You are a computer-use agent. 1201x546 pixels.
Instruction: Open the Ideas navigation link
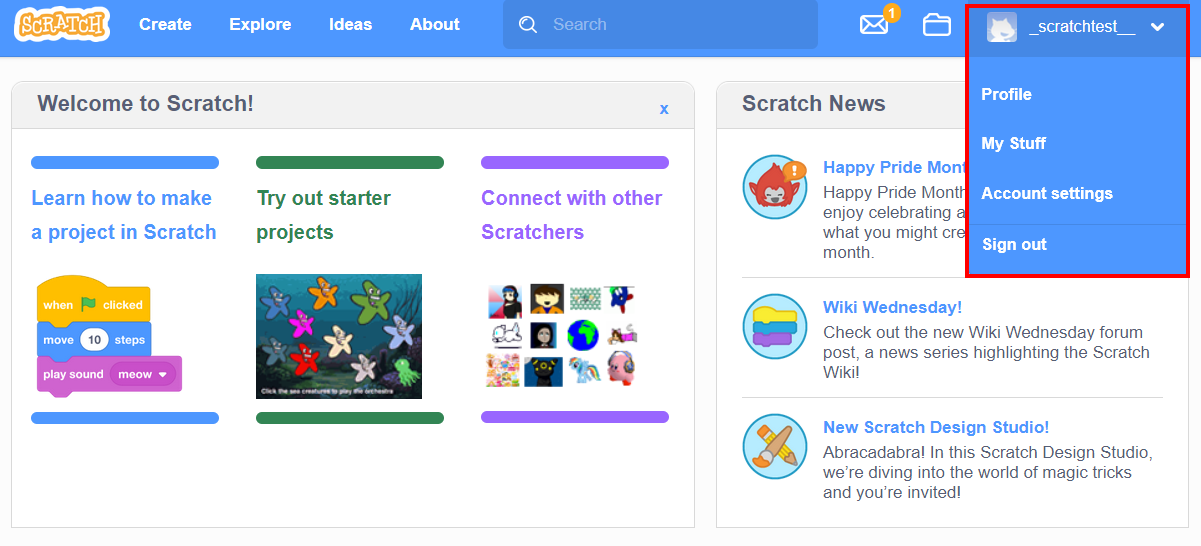350,25
